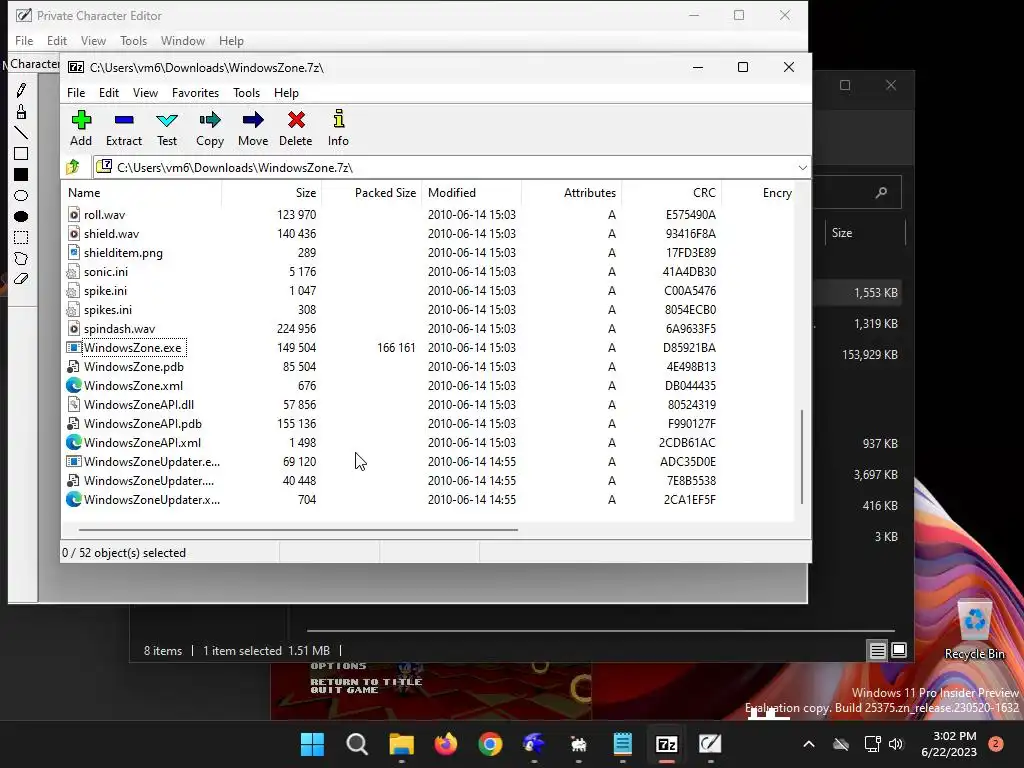Select the Filled Ellipse tool
Screen dimensions: 1024x768
coord(21,216)
